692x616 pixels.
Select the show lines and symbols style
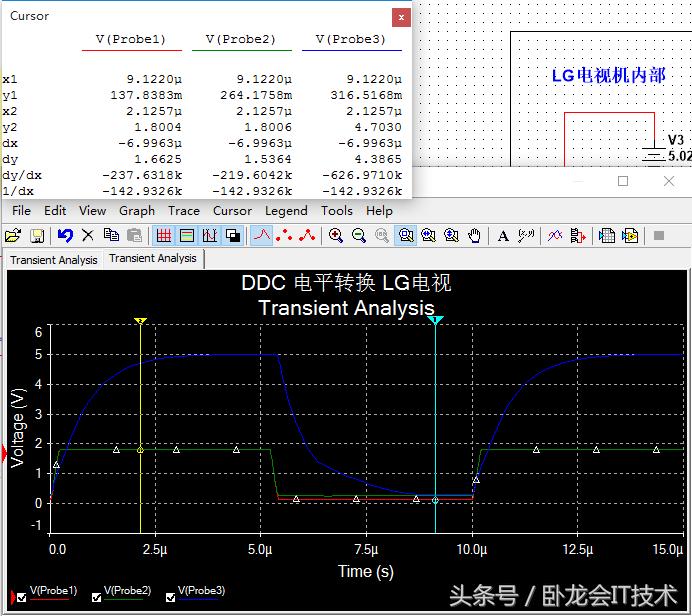pos(307,236)
